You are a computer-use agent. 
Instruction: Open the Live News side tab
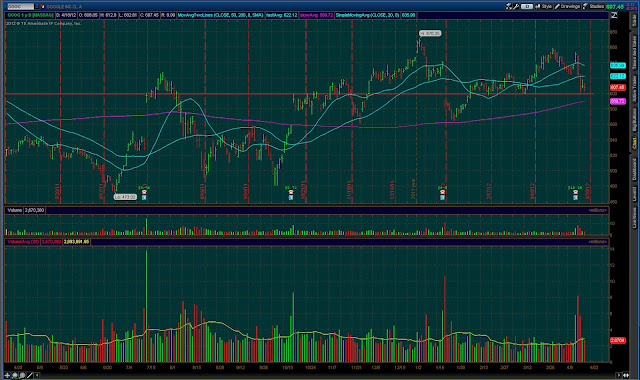[635, 218]
